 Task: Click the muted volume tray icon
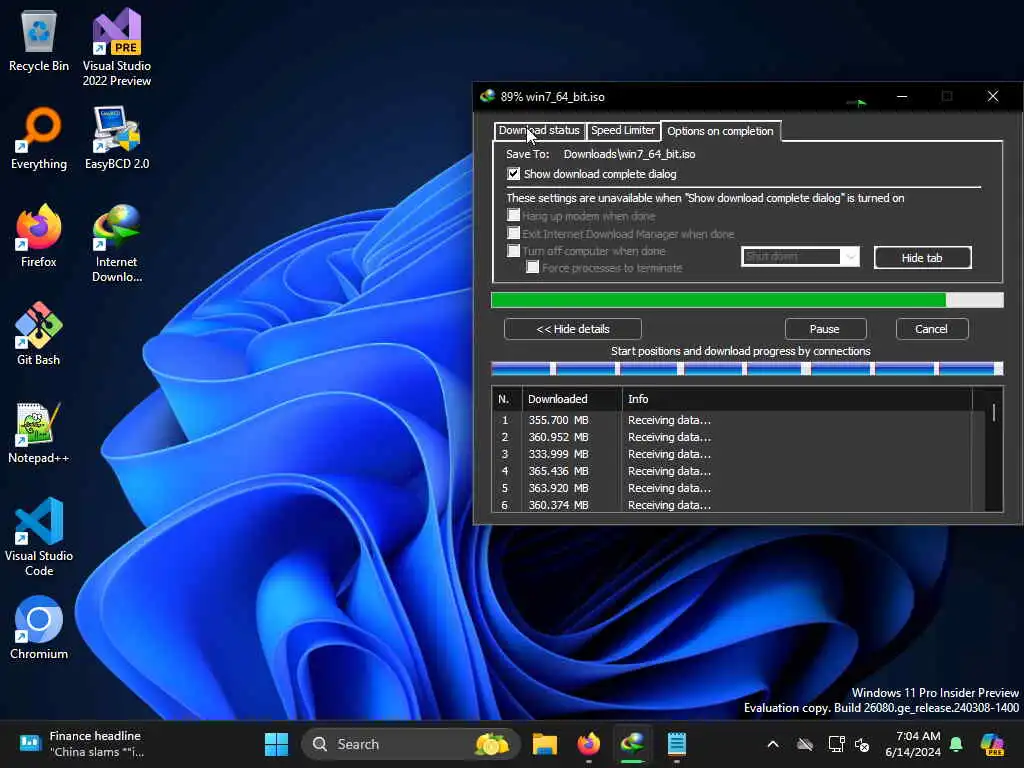pos(862,744)
